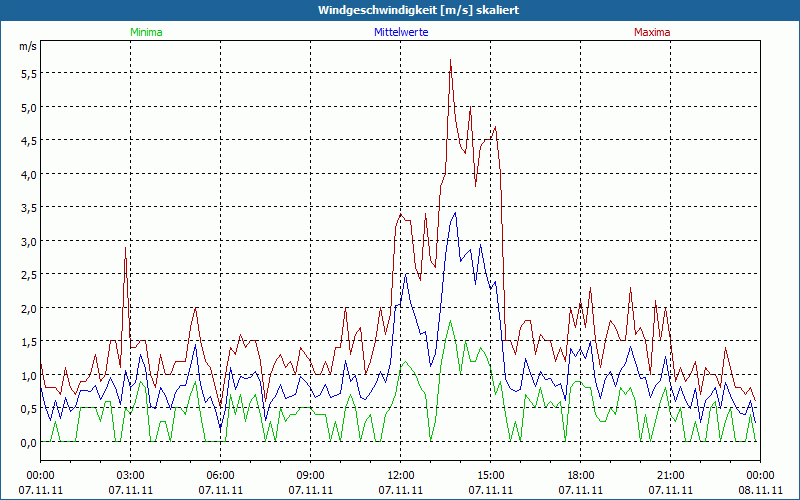Select the 18:00 time axis label
The width and height of the screenshot is (800, 500).
coord(580,475)
